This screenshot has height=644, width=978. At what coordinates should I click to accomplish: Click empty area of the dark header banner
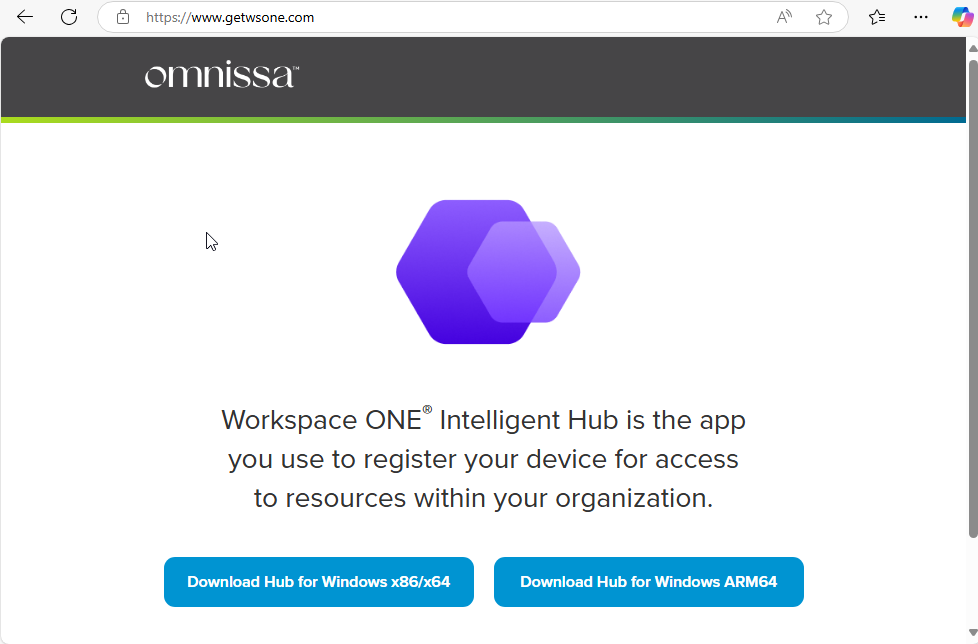click(x=600, y=77)
